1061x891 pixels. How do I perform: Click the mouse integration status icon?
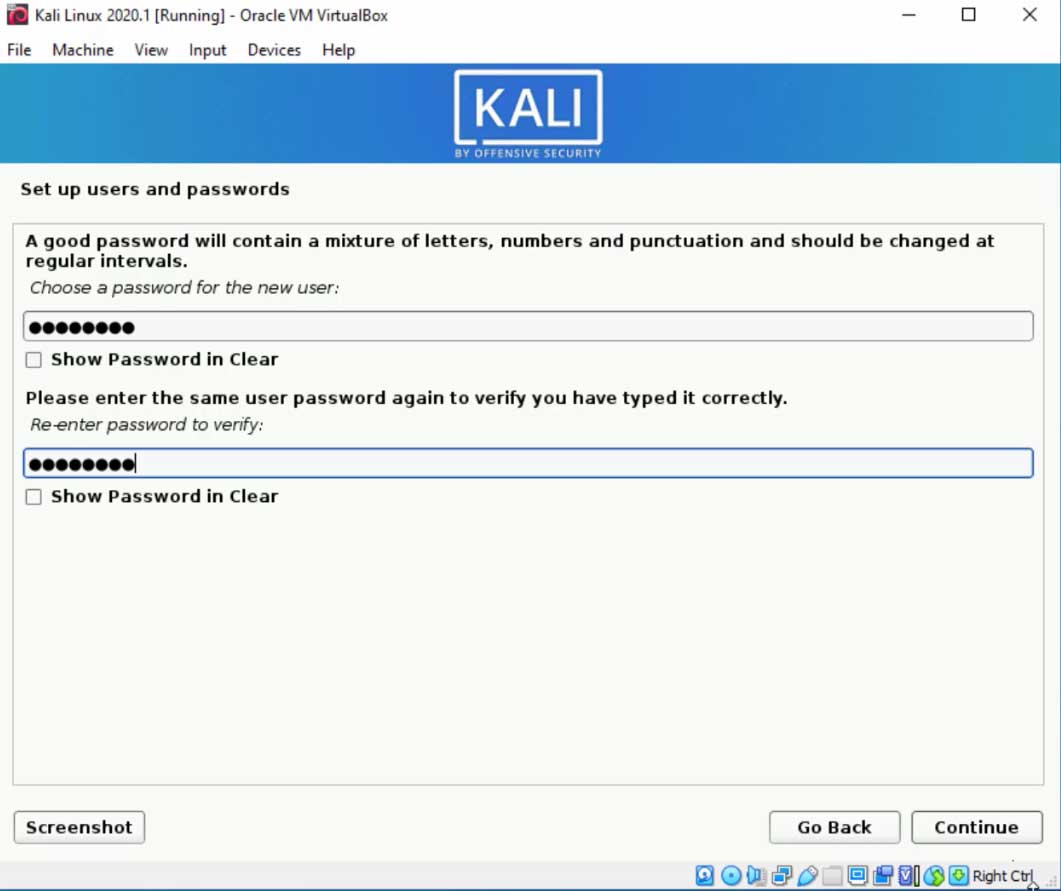pos(934,875)
